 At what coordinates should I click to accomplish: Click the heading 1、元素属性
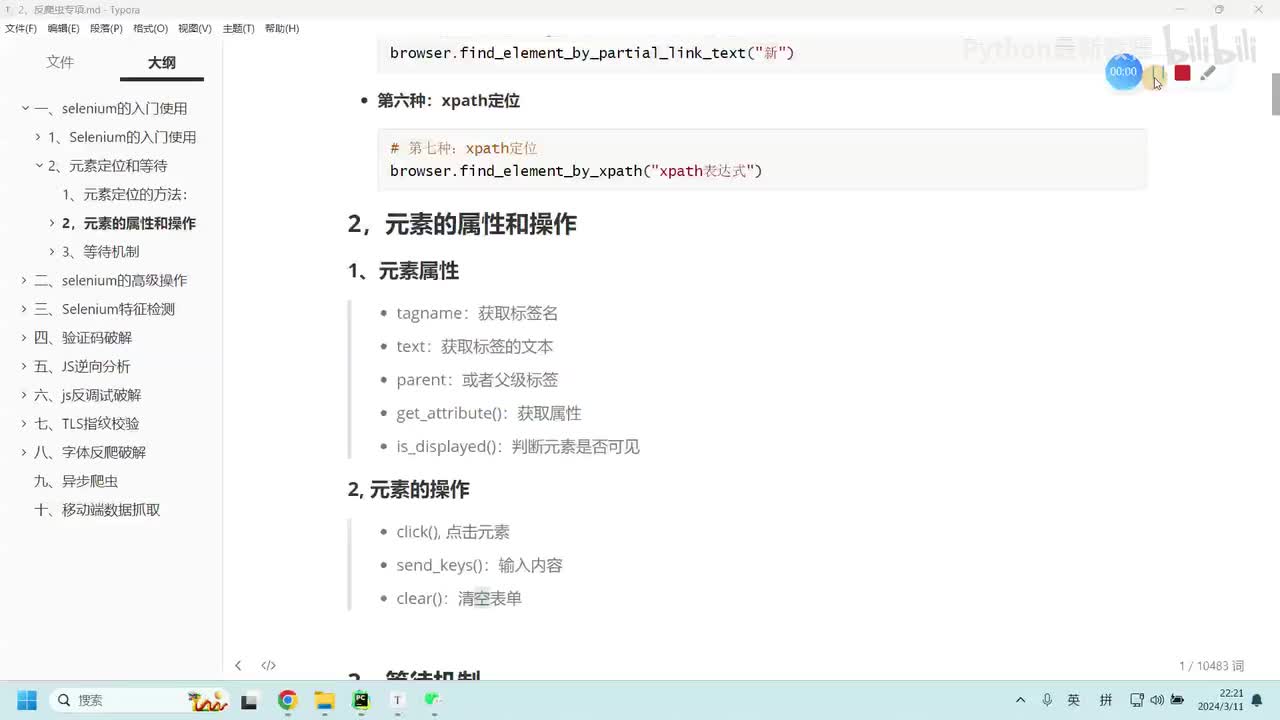pos(403,271)
